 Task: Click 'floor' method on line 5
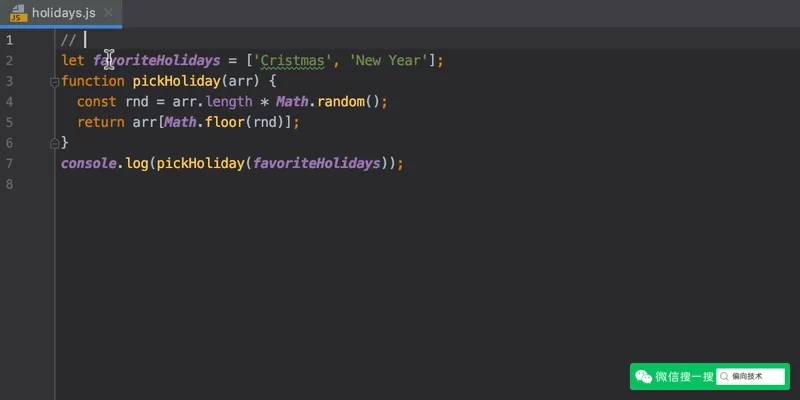[225, 122]
